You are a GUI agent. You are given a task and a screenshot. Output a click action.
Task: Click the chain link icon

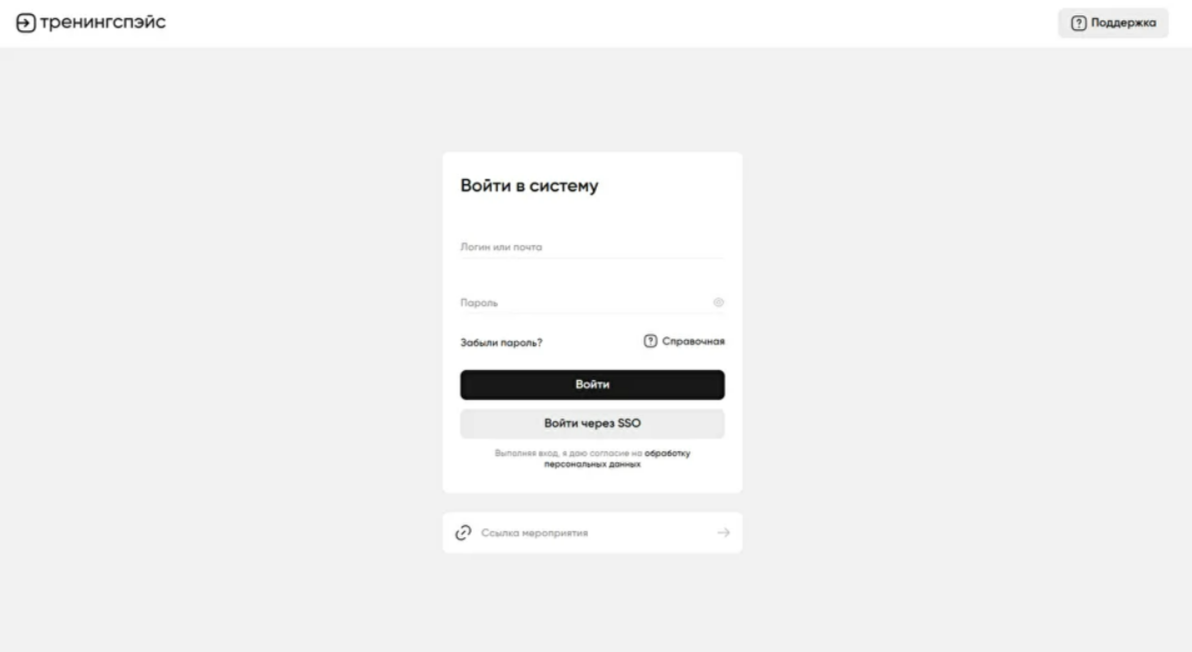pos(463,533)
